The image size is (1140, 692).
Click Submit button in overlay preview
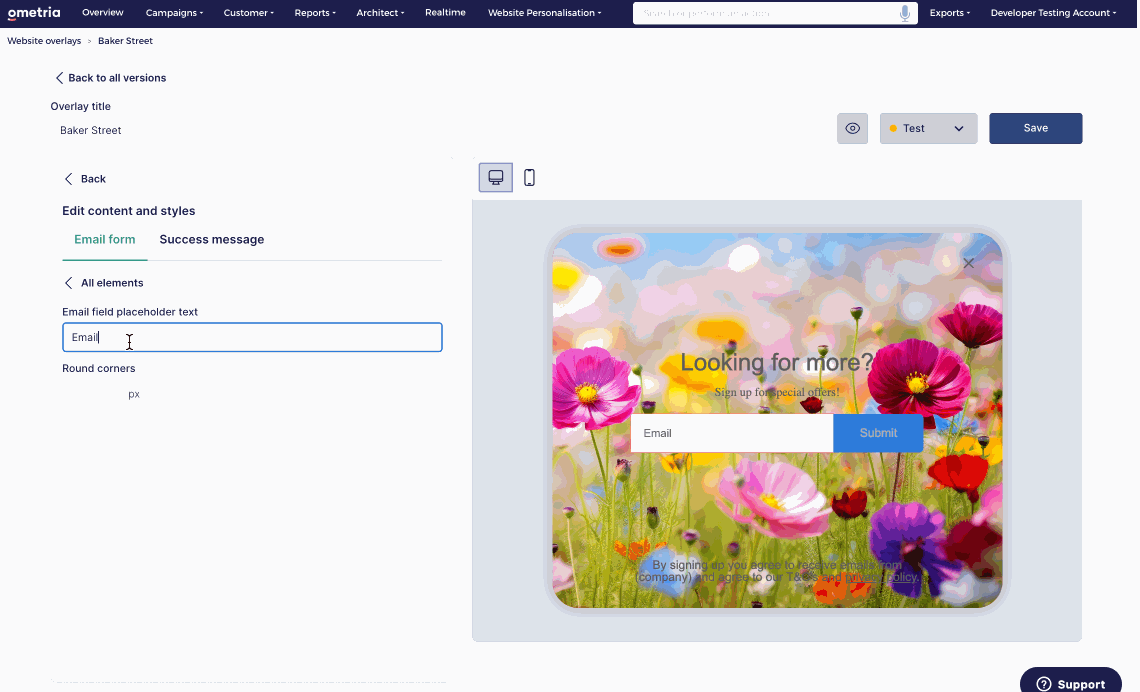click(878, 433)
